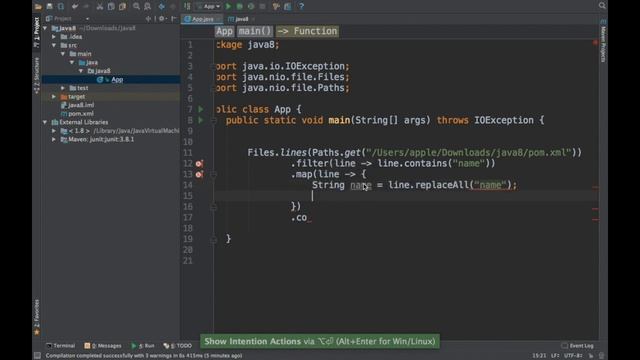Viewport: 640px width, 360px height.
Task: Click the Help question mark icon
Action: [x=301, y=6]
